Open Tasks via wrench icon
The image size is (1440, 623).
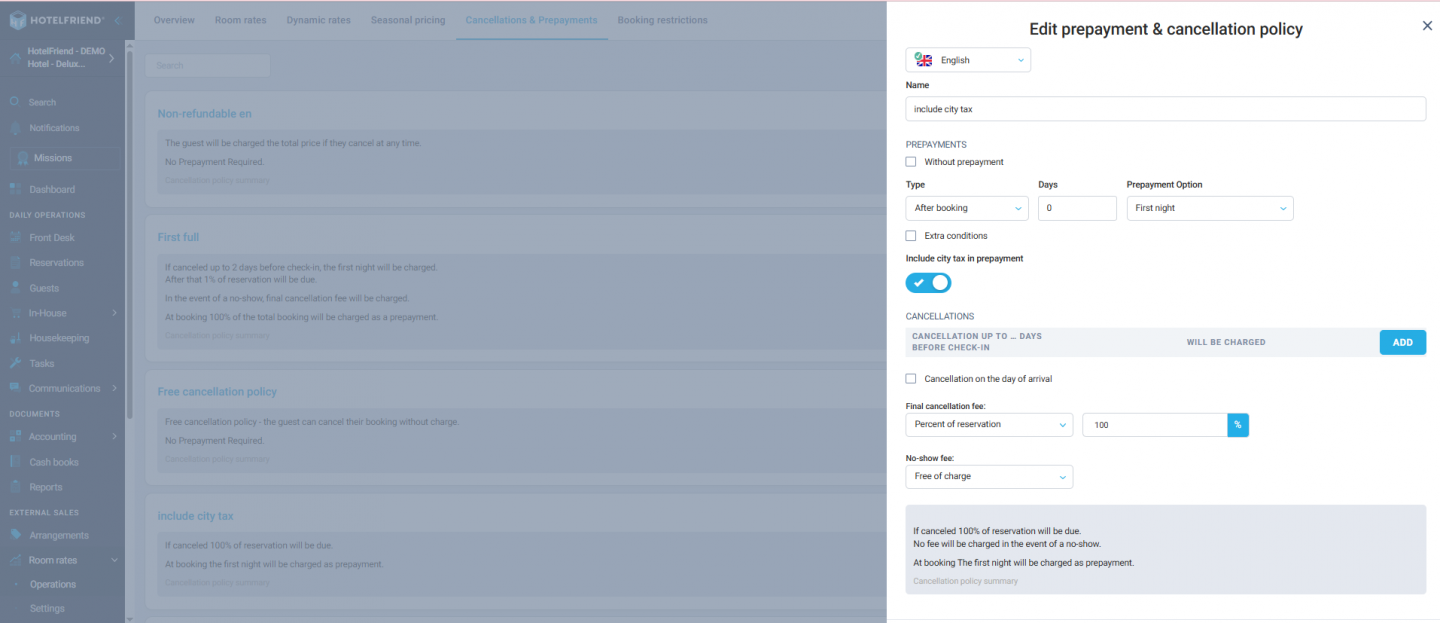click(x=15, y=363)
